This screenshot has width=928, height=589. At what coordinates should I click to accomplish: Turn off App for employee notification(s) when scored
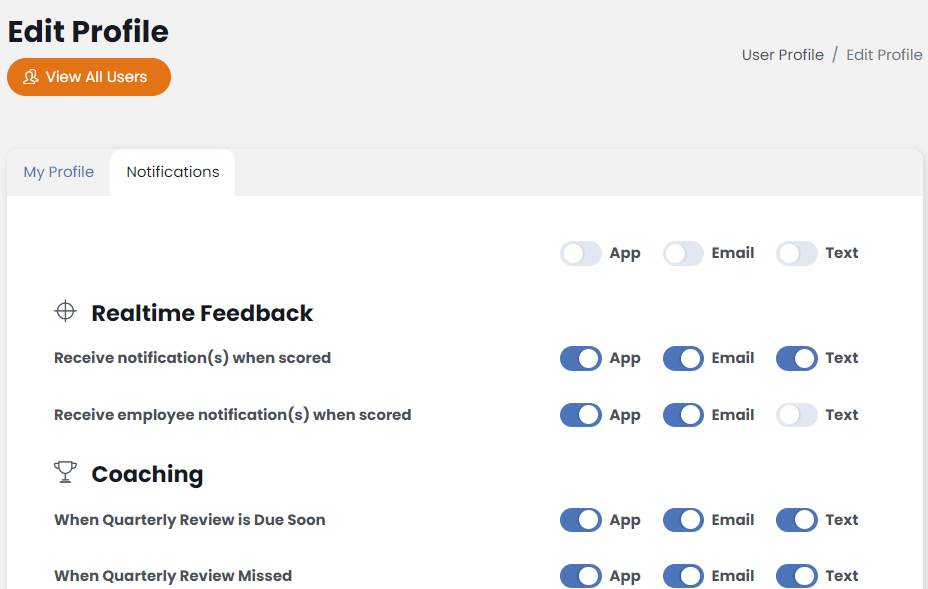pyautogui.click(x=581, y=415)
